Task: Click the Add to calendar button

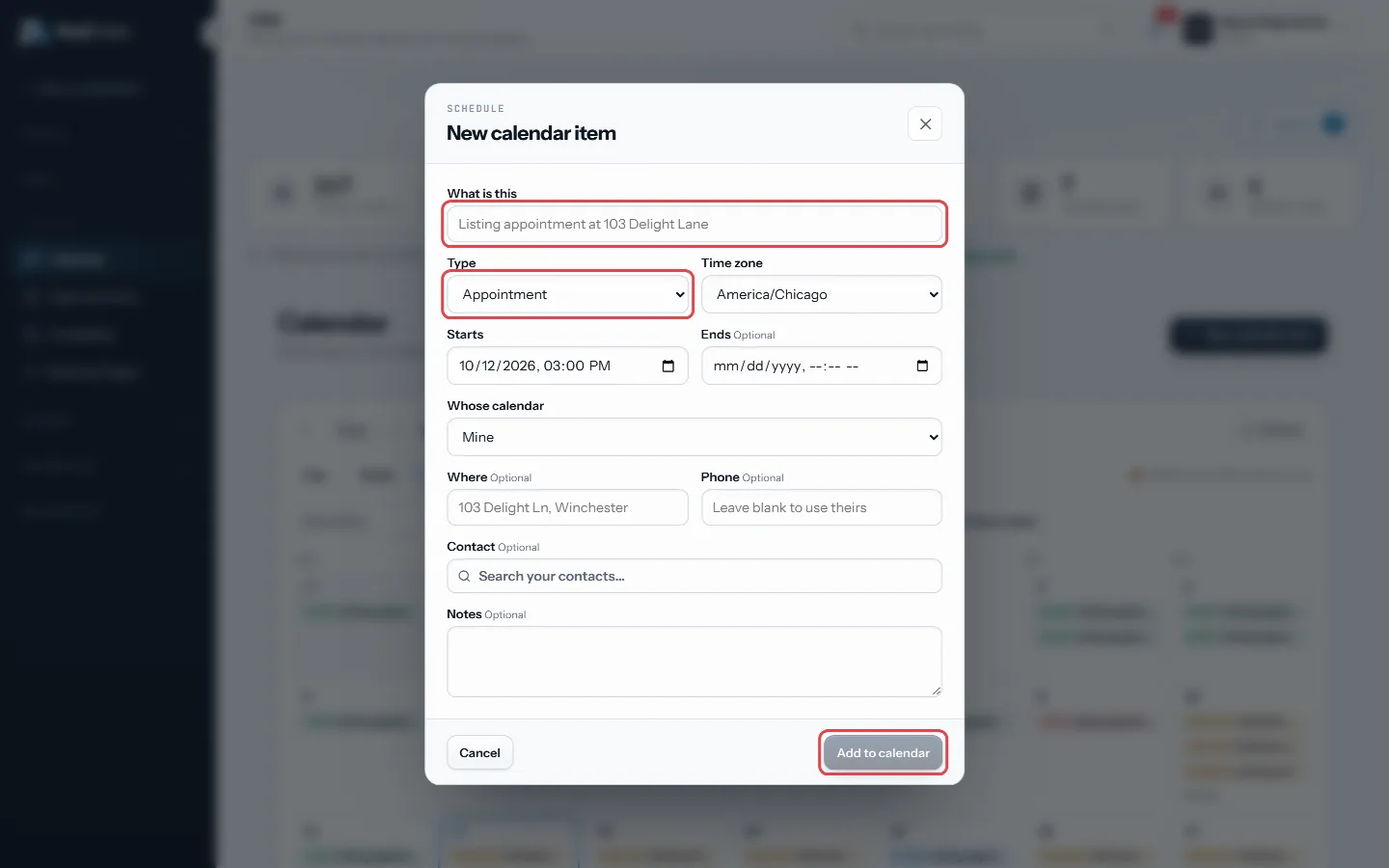Action: coord(884,752)
